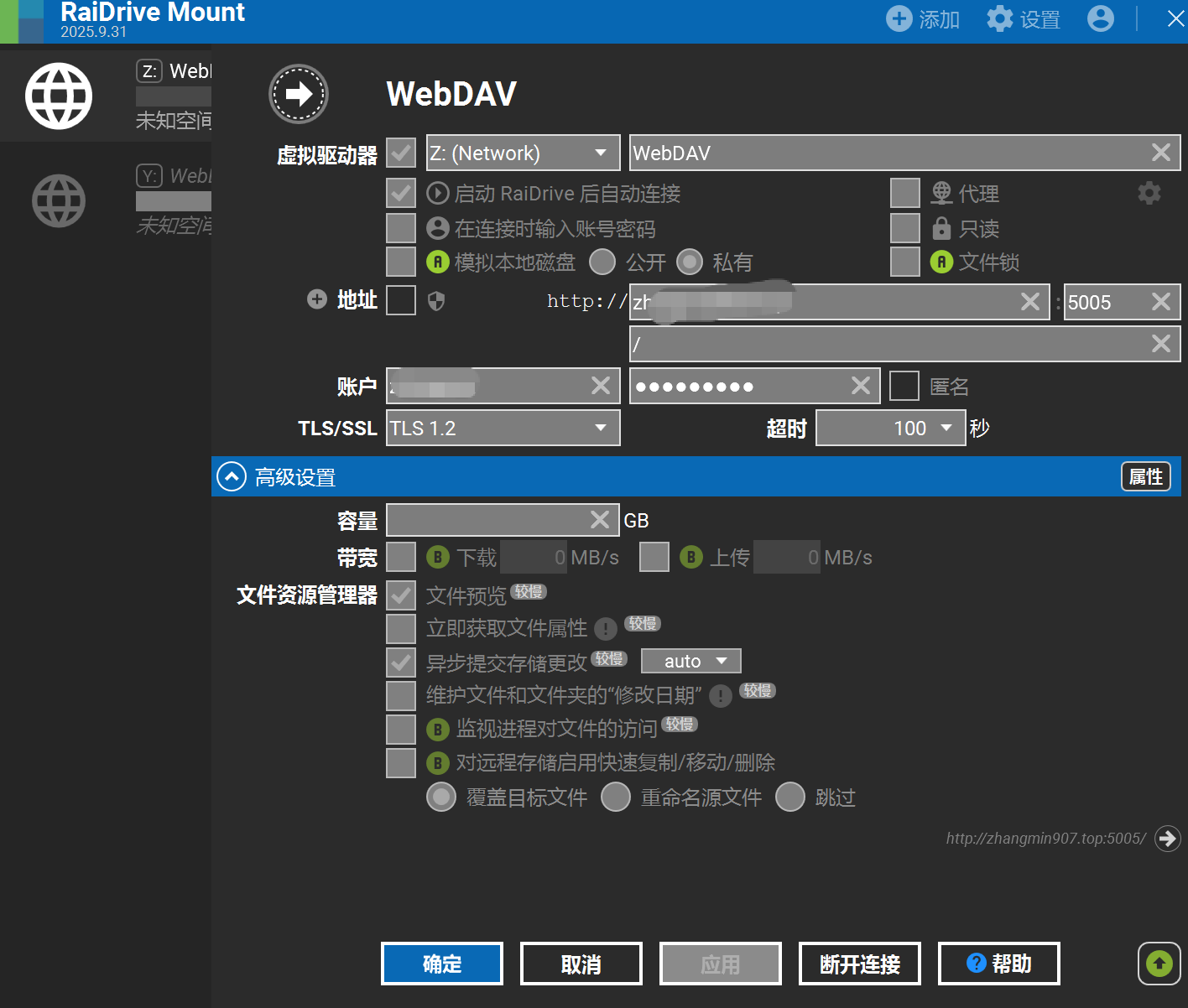Select the Z: WebDAV drive globe icon

pos(59,96)
